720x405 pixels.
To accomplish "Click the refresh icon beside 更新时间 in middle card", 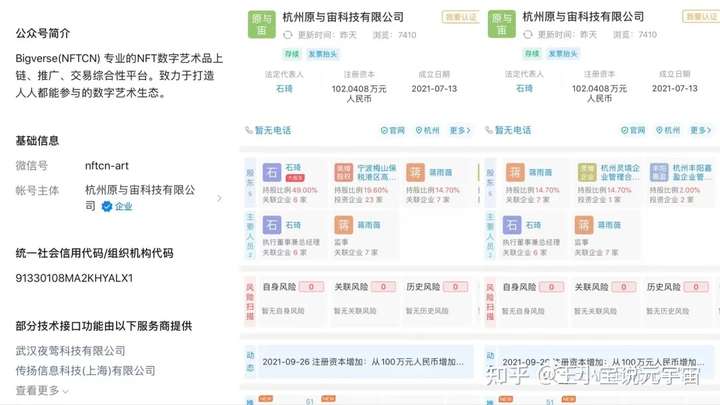I will 288,35.
